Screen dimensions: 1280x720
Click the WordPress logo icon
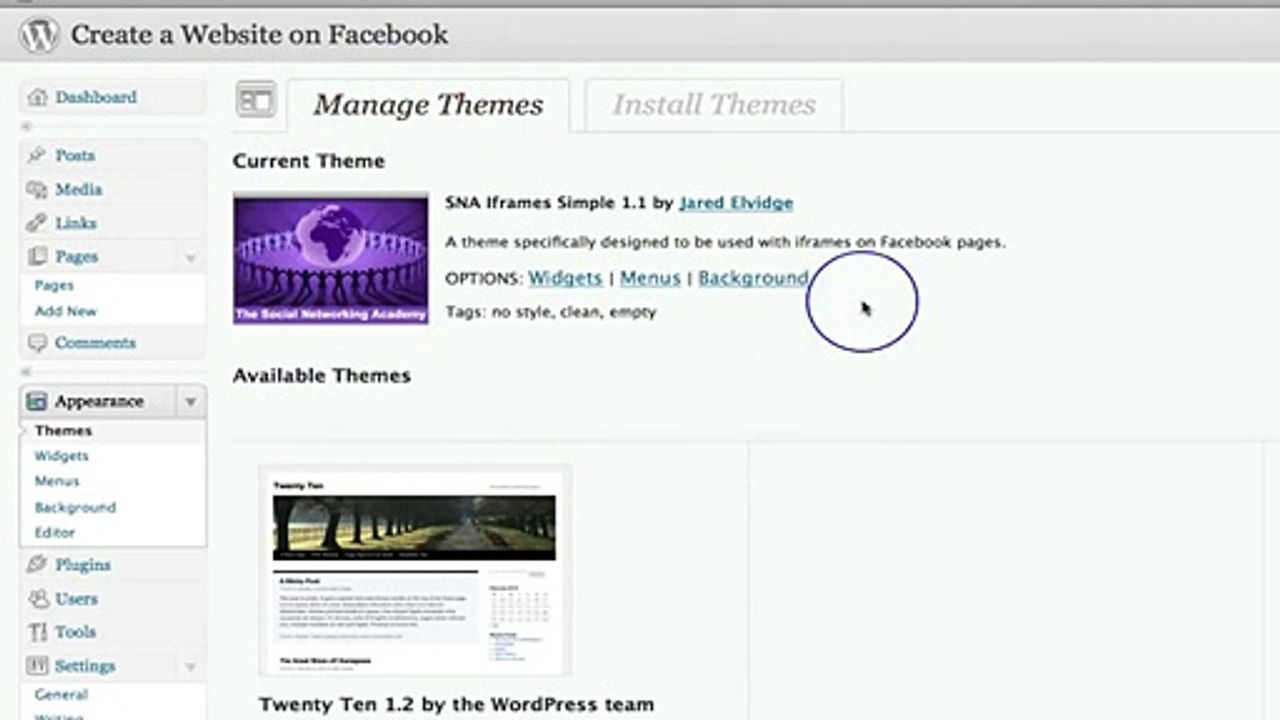(x=39, y=35)
